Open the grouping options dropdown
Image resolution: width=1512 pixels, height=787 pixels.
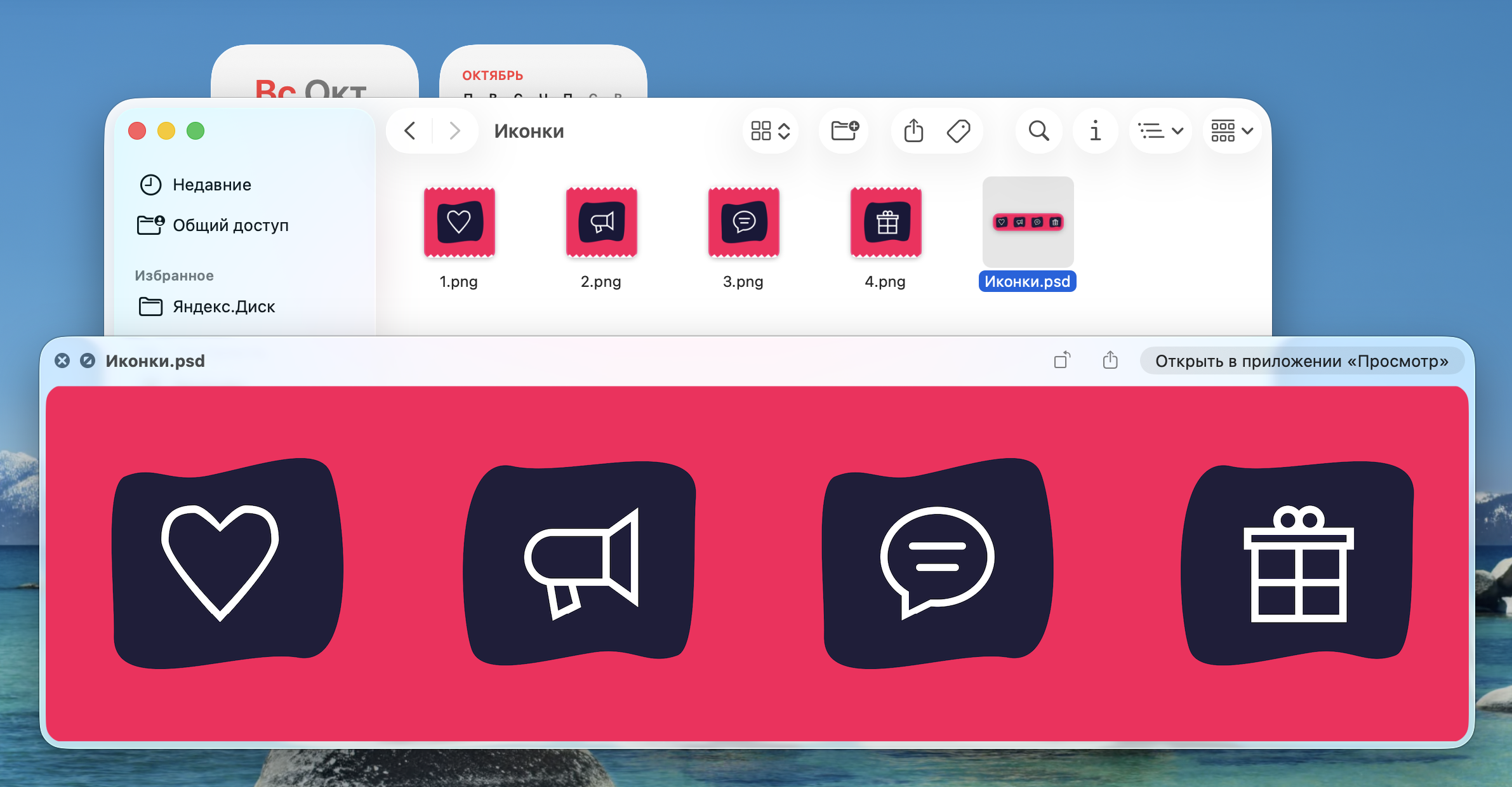coord(1231,131)
